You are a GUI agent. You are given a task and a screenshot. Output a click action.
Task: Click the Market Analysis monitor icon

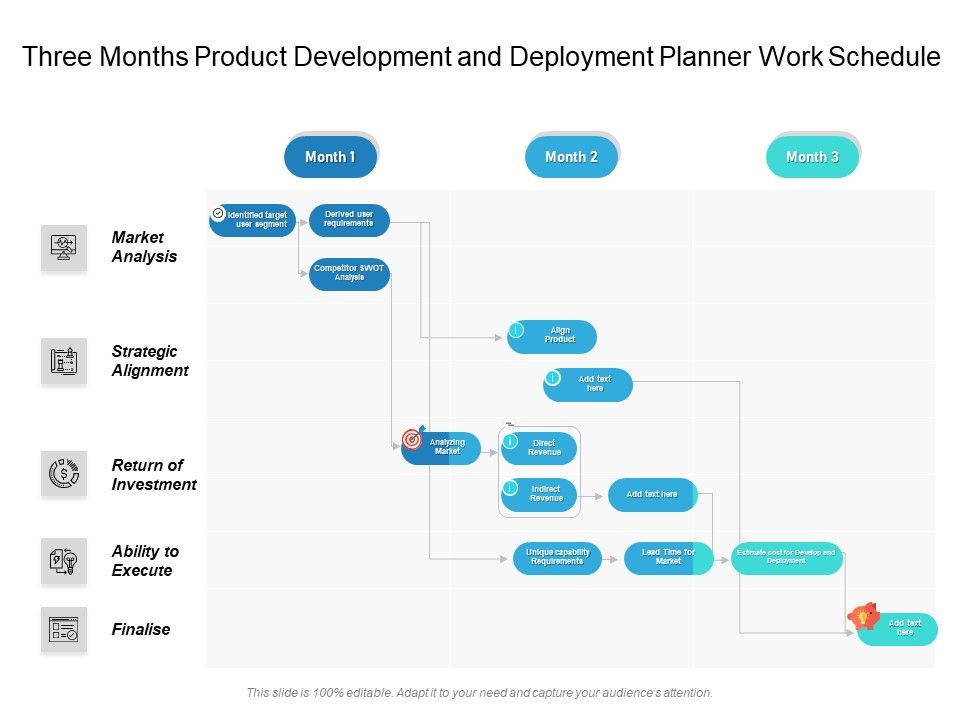pos(64,247)
